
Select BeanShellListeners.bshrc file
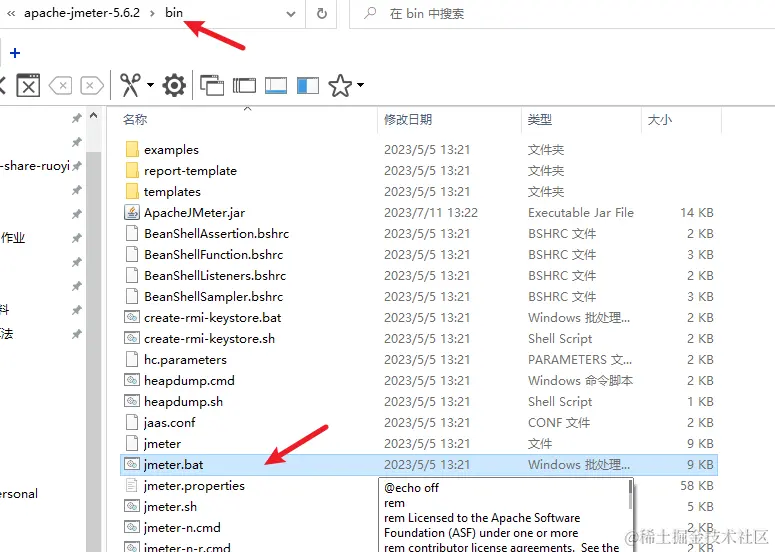point(215,276)
